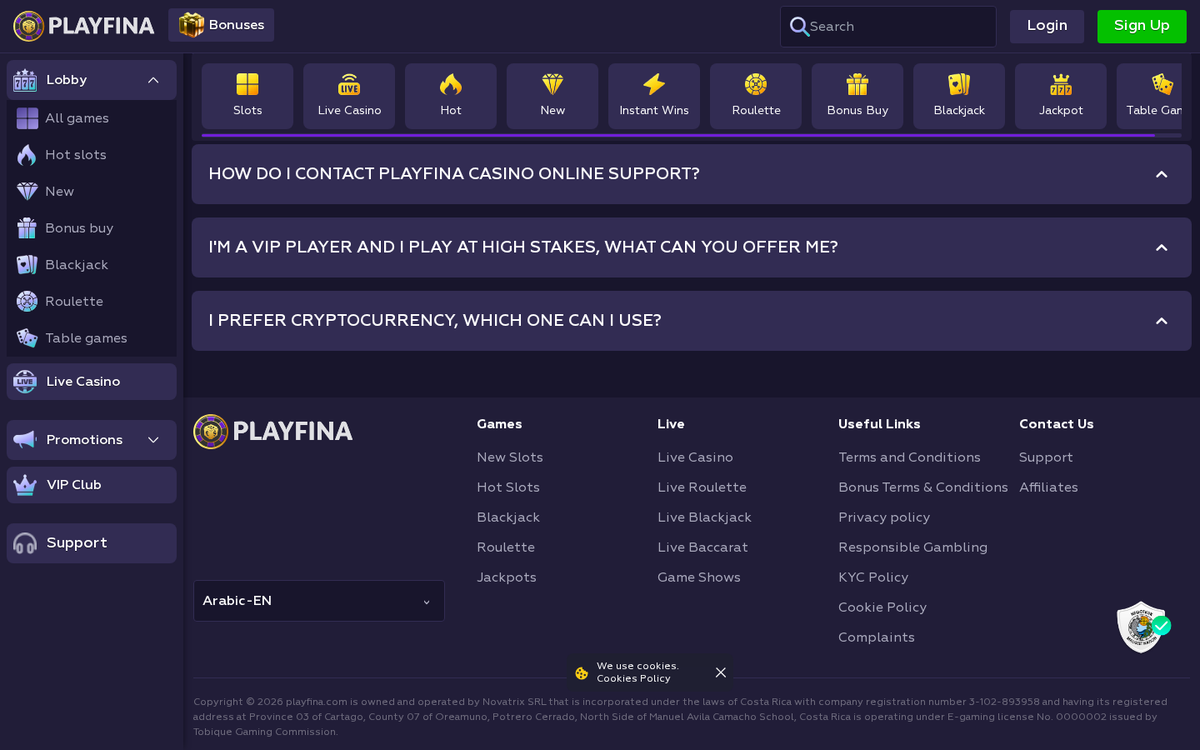Open footer Cookie Policy link

tap(882, 607)
